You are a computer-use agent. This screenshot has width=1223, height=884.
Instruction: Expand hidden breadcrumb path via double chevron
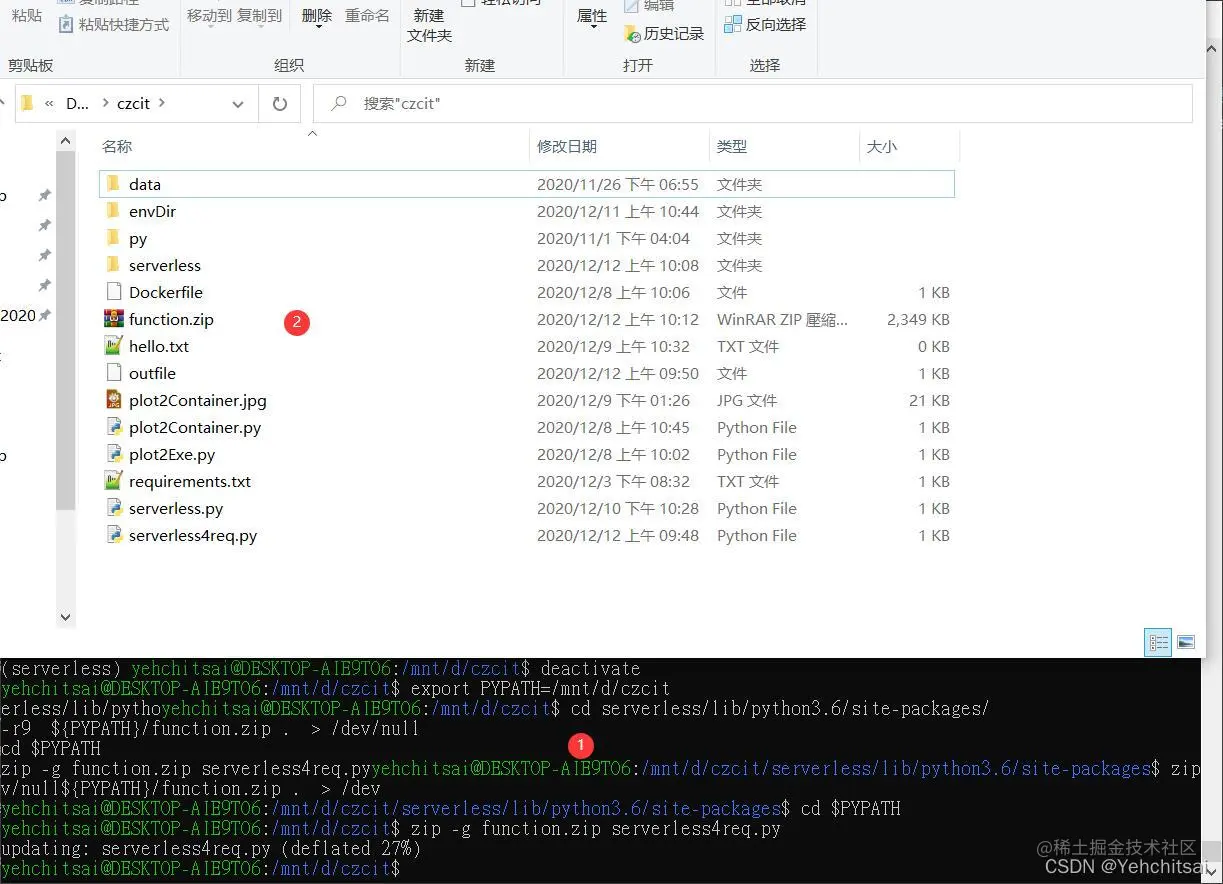point(49,103)
